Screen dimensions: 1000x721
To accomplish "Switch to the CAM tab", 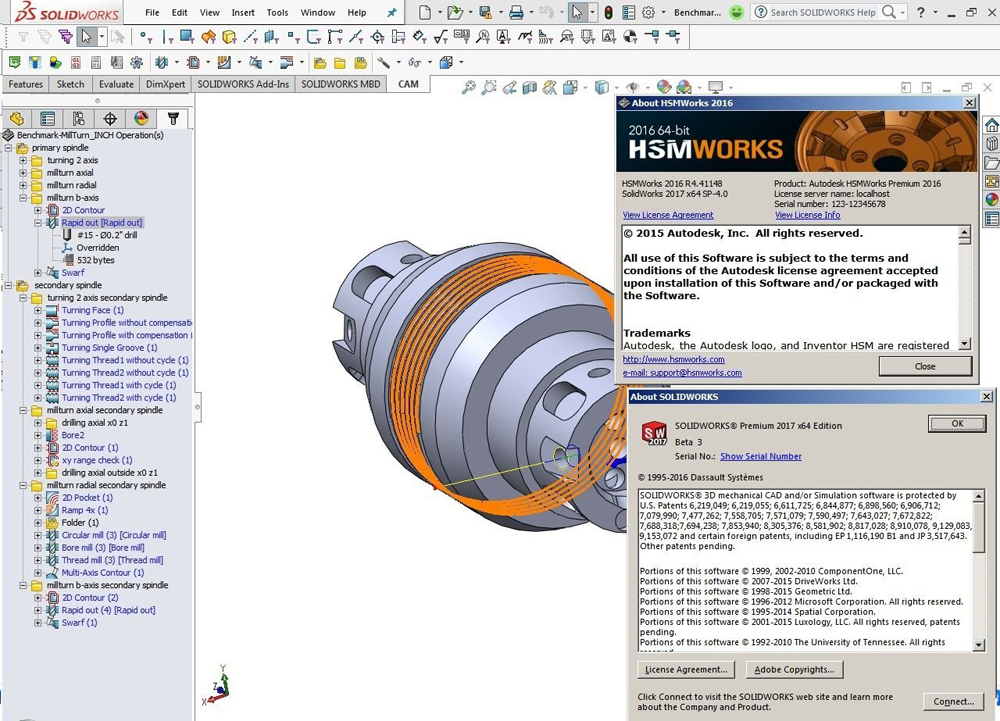I will coord(408,84).
